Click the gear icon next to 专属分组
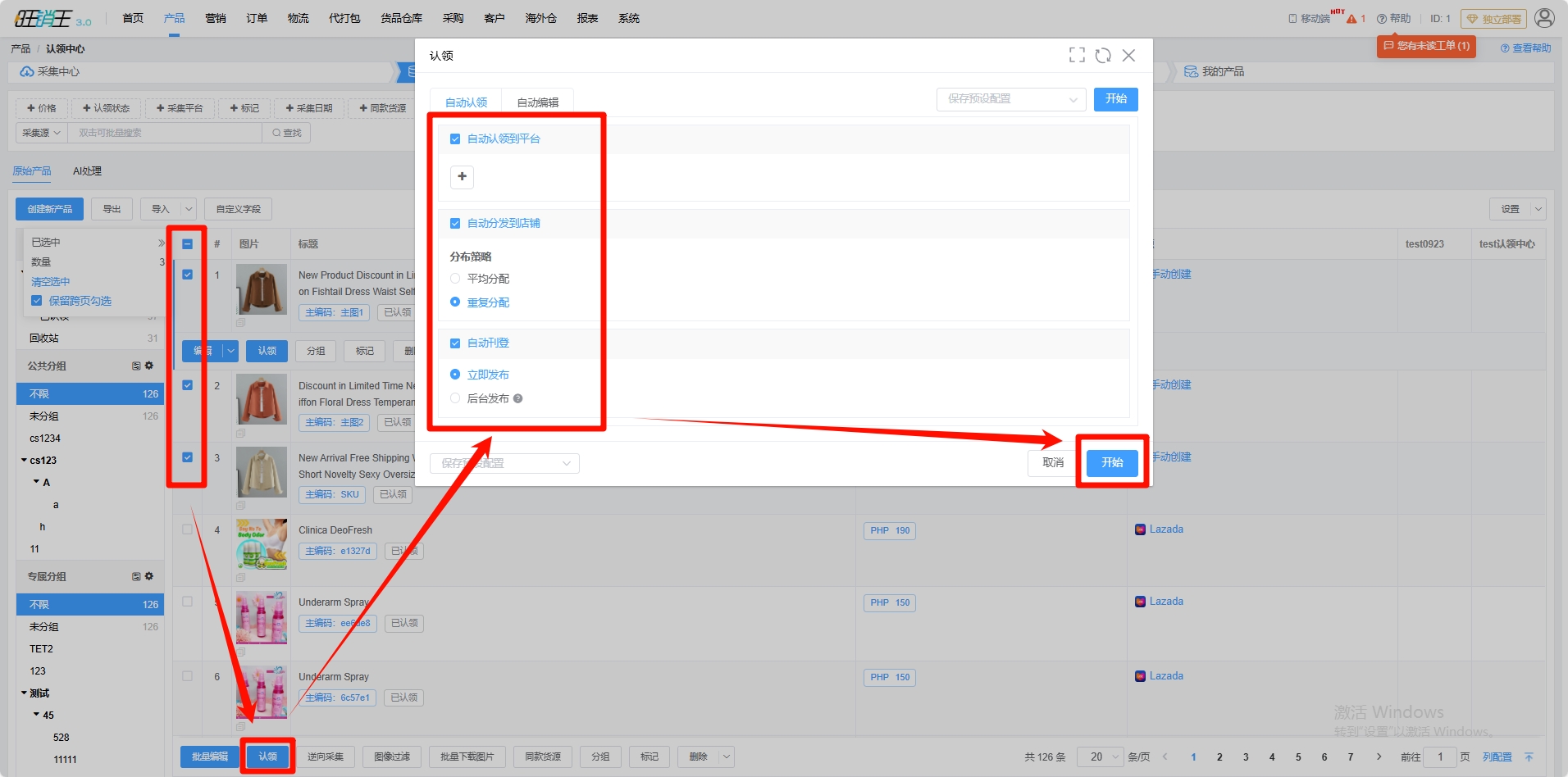 click(x=149, y=576)
